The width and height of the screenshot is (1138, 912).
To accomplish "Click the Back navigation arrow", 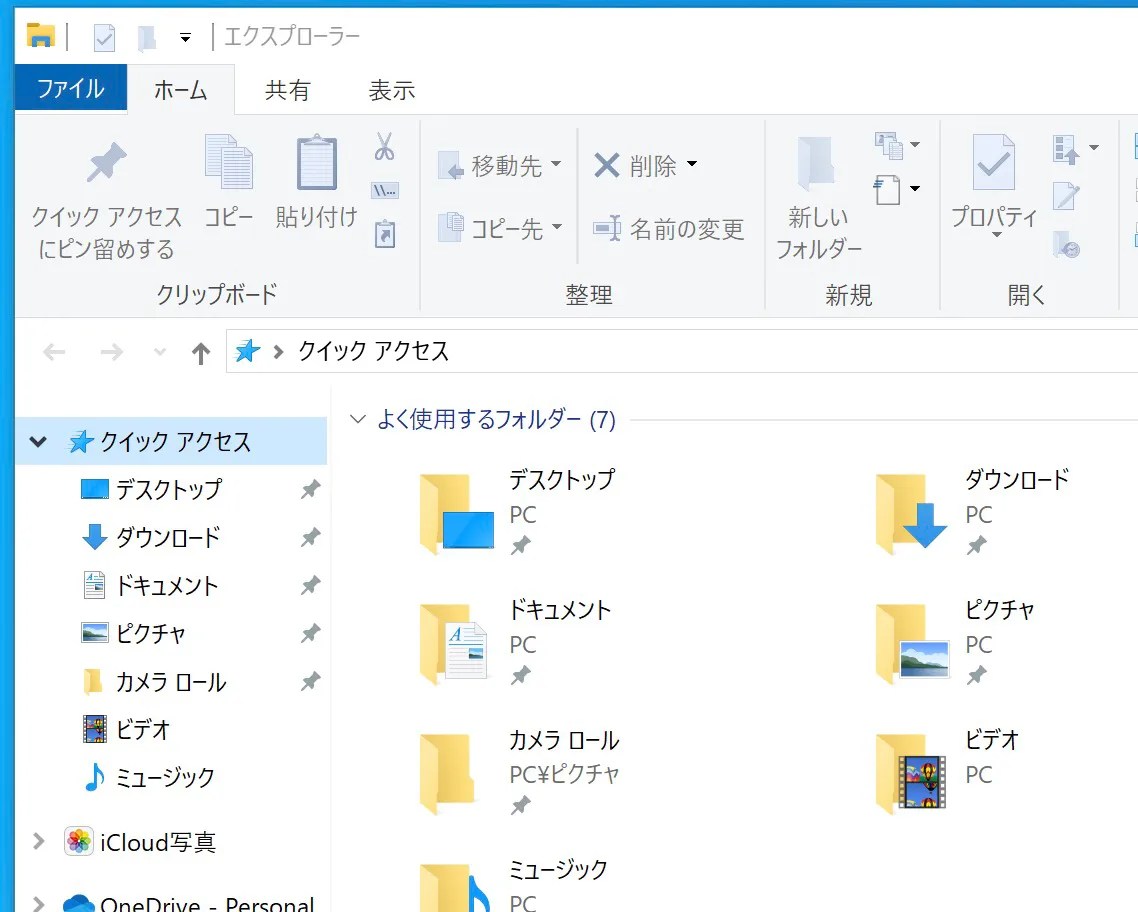I will (54, 353).
